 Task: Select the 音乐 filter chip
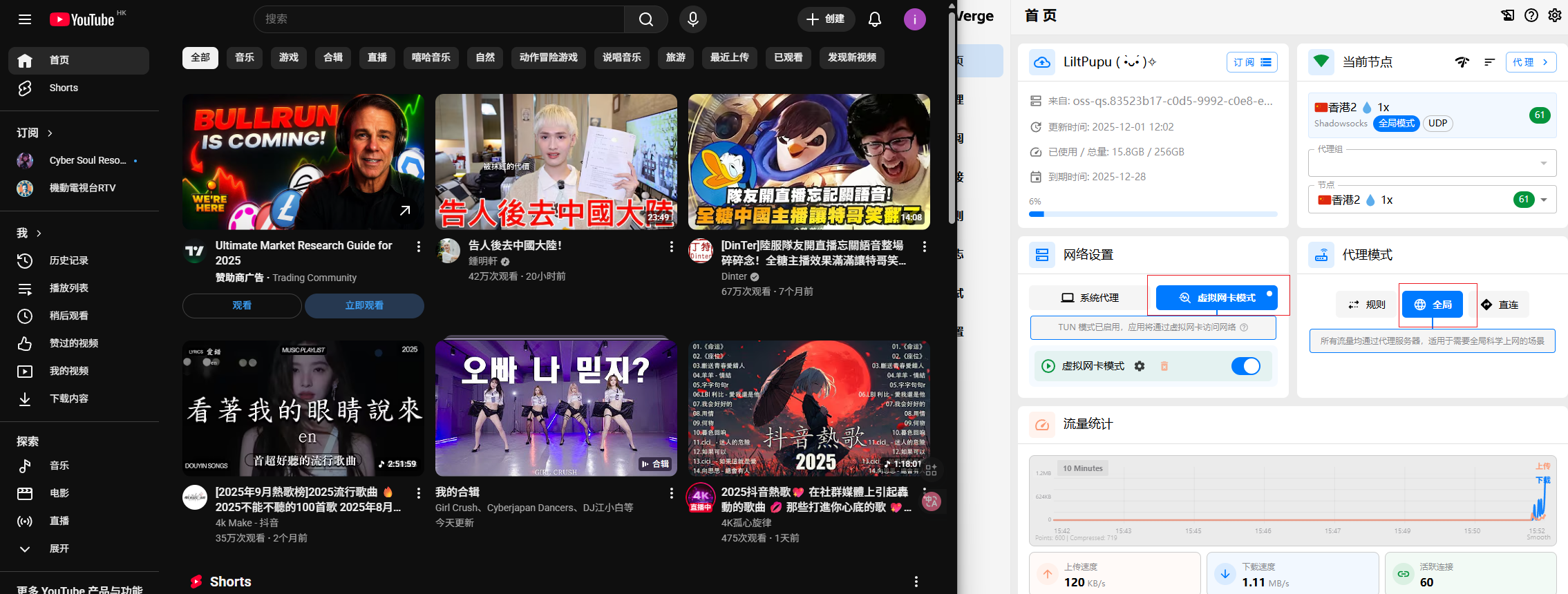click(245, 57)
